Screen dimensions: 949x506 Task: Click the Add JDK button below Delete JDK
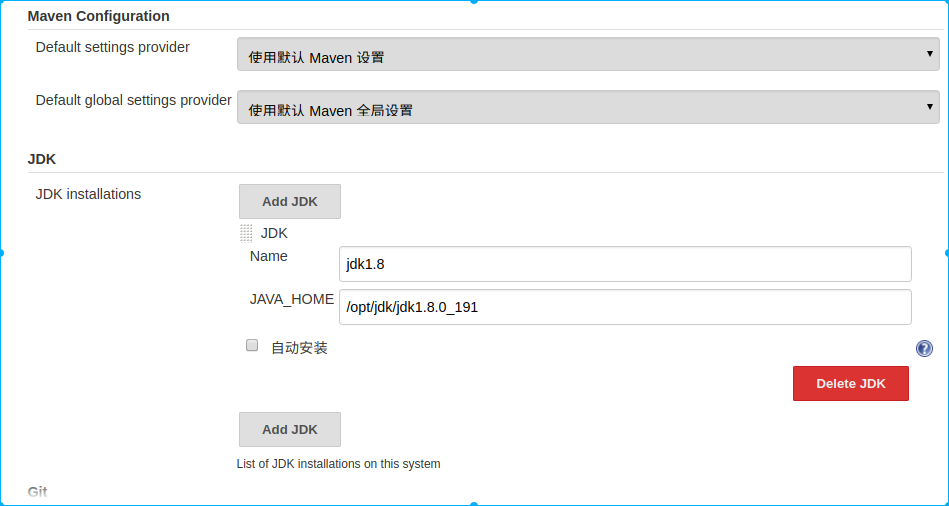pos(290,430)
